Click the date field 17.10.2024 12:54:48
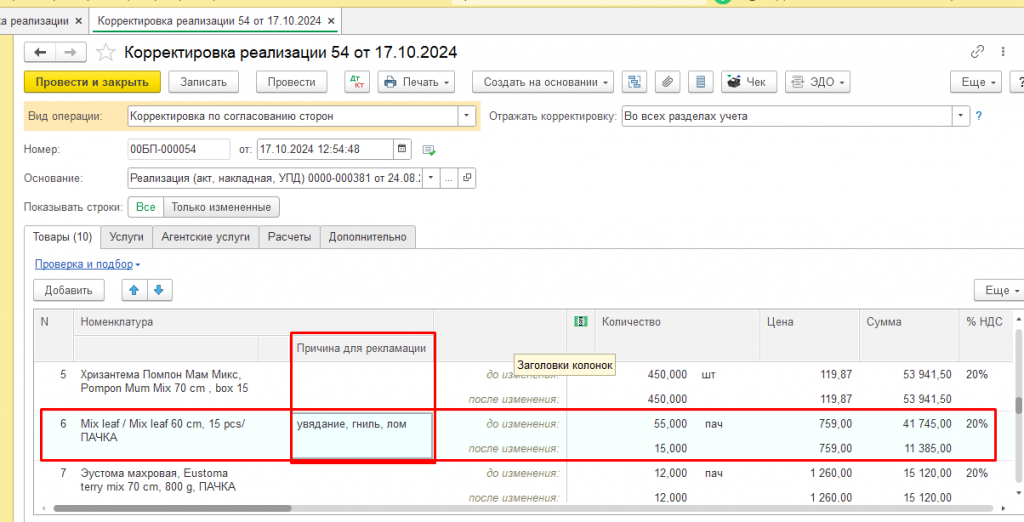 click(x=325, y=149)
